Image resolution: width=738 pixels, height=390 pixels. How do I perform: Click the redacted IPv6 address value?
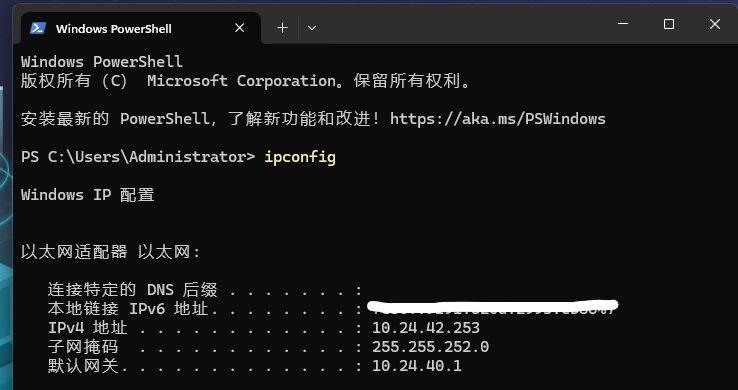click(492, 307)
